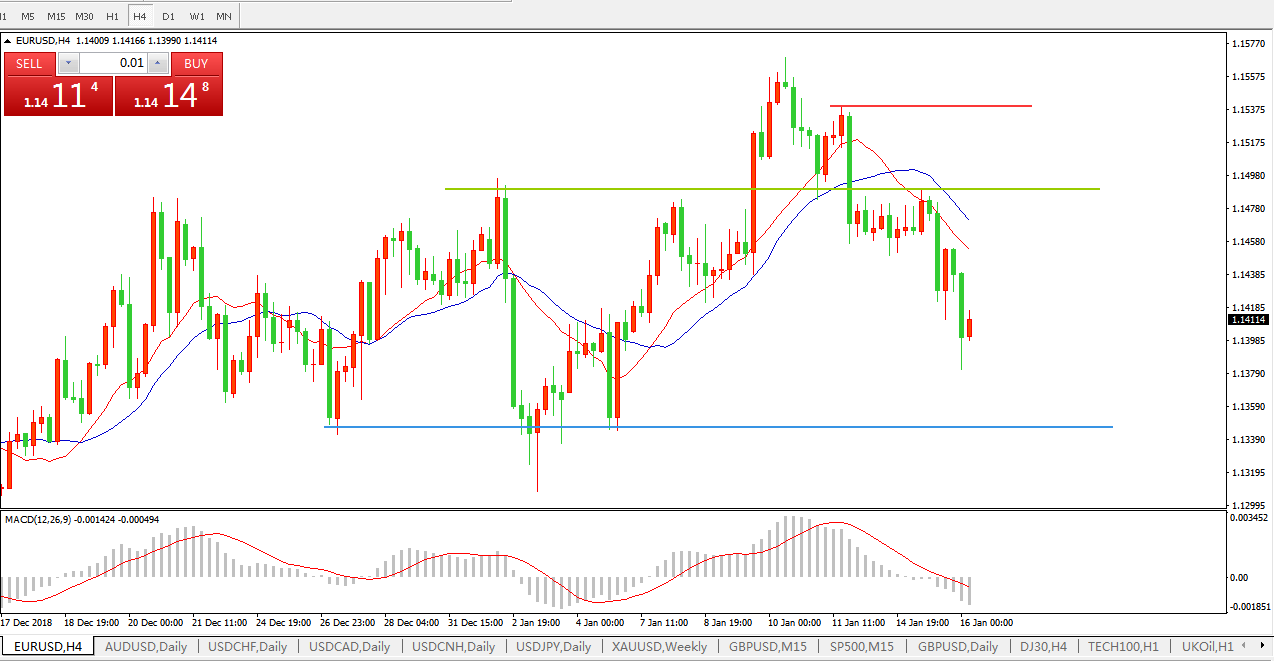Open the AUDUSD,Daily chart tab
This screenshot has height=661, width=1274.
(146, 647)
